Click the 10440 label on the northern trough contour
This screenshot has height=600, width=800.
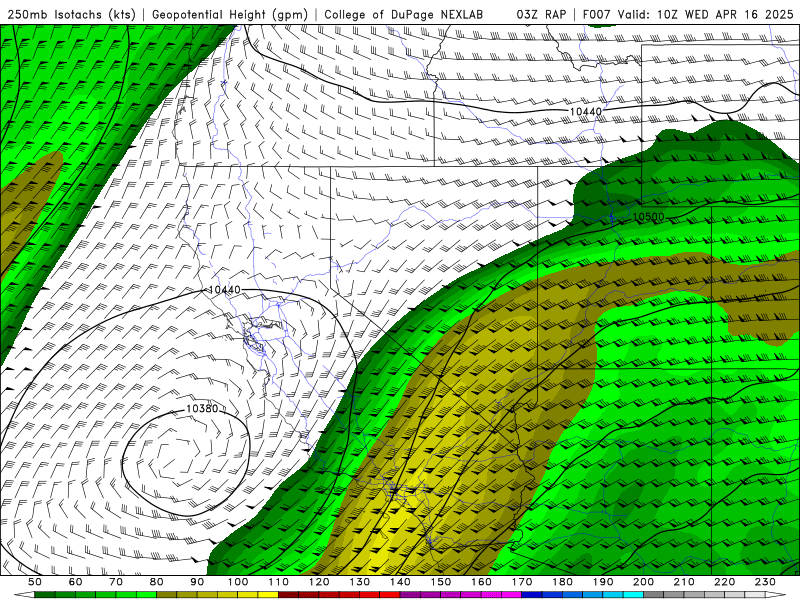click(586, 111)
